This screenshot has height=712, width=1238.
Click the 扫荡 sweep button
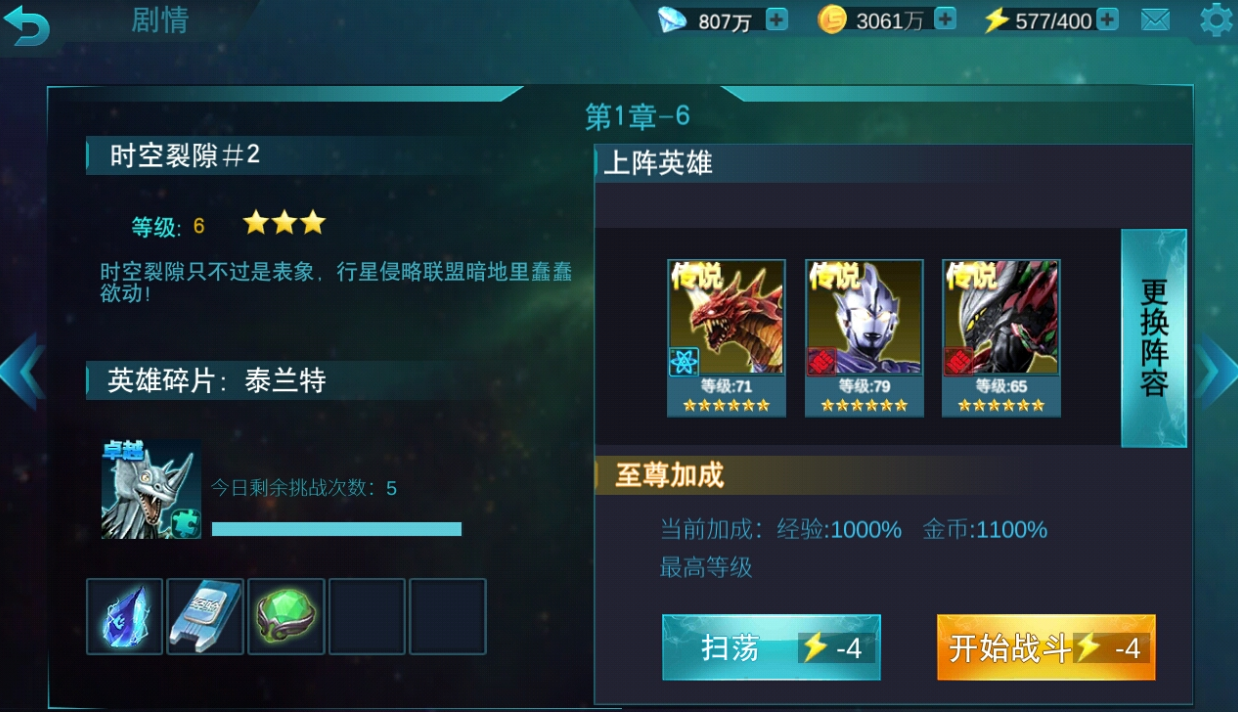(771, 648)
